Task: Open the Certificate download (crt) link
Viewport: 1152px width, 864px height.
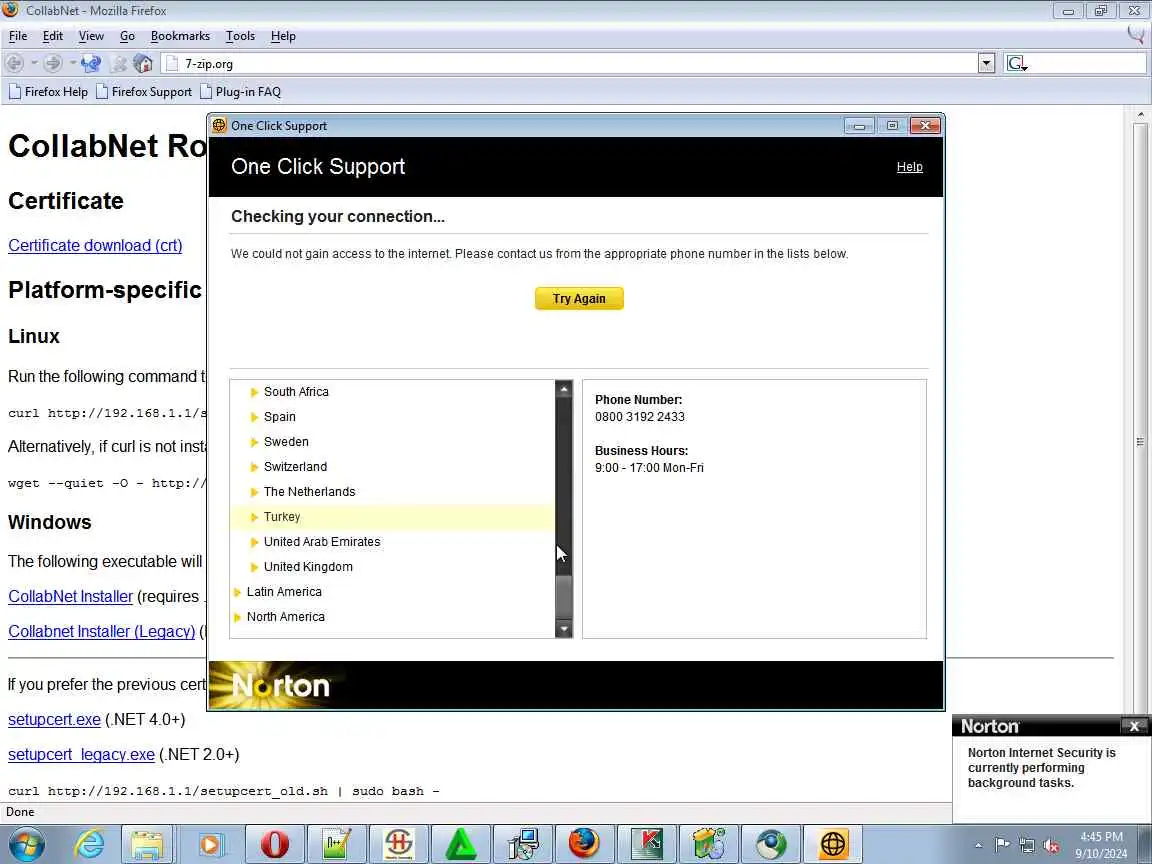Action: click(x=95, y=245)
